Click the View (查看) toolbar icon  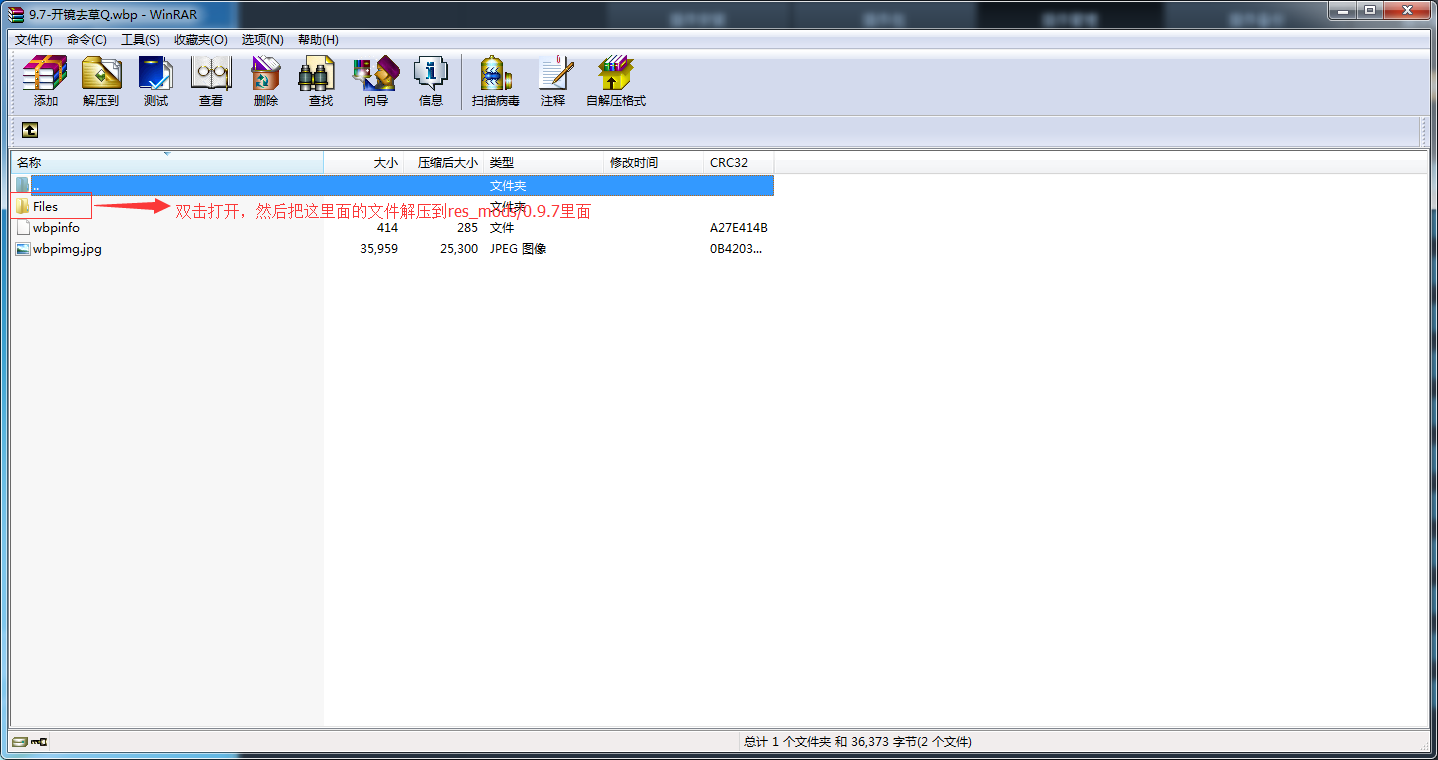click(211, 81)
